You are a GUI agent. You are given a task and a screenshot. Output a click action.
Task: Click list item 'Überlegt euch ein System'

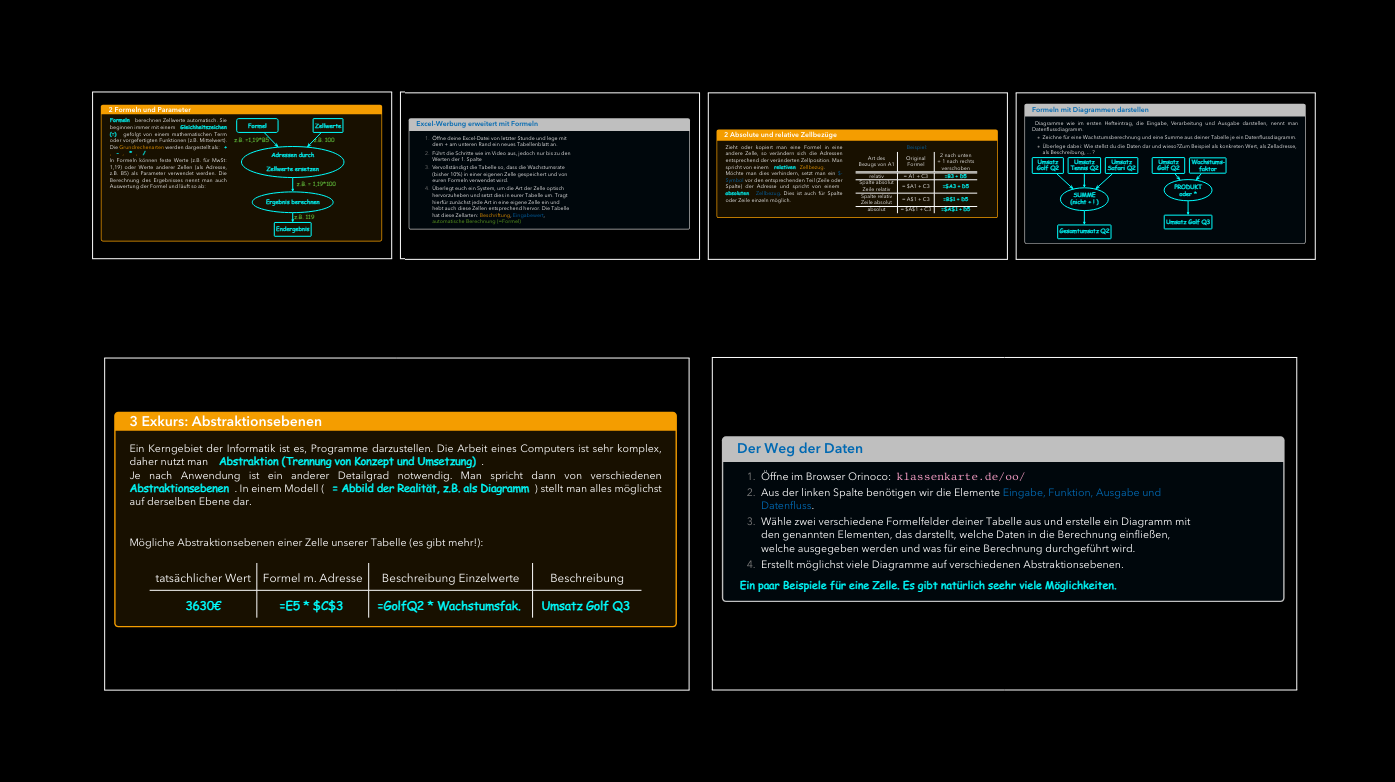(x=500, y=204)
